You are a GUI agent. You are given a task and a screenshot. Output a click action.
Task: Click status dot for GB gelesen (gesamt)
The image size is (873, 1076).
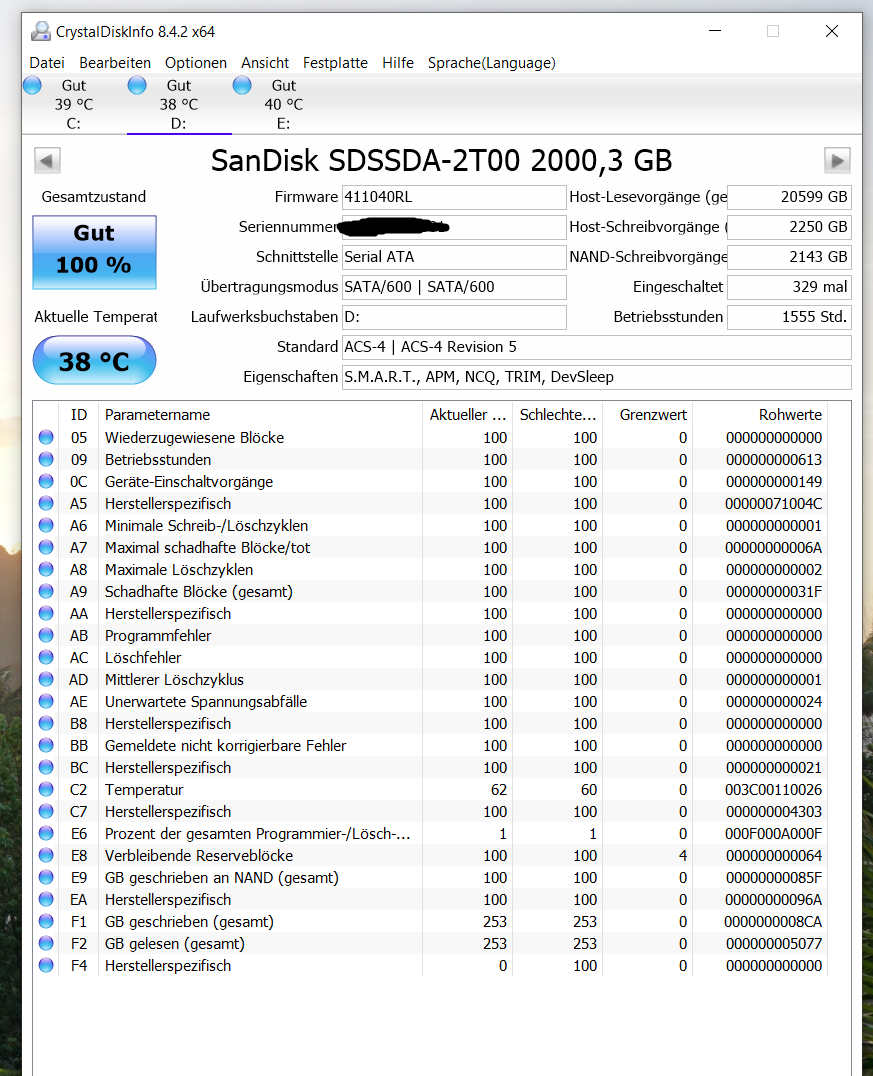click(46, 943)
